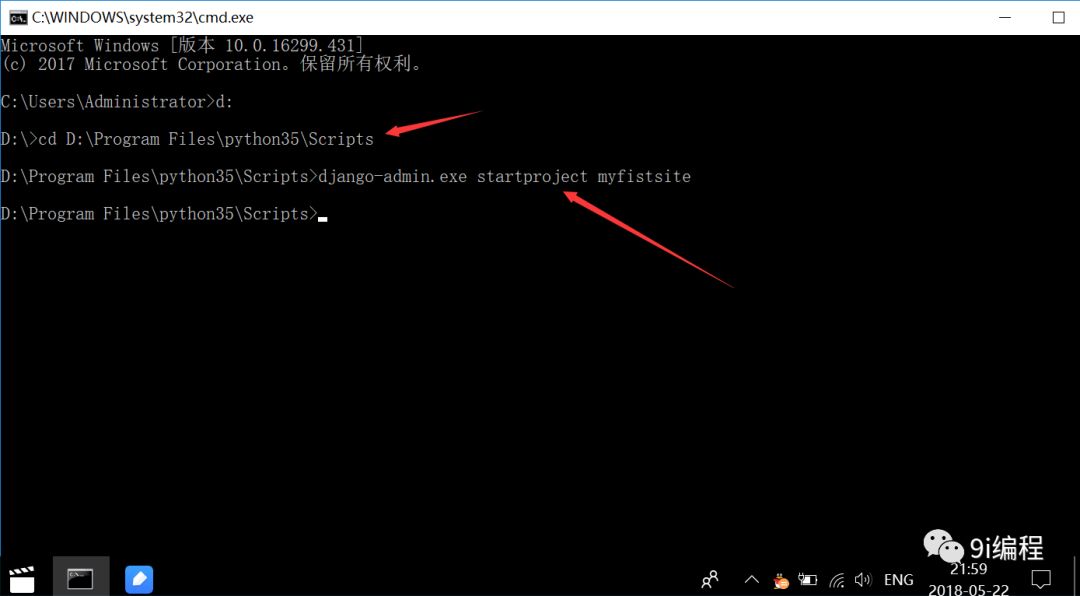The image size is (1080, 596).
Task: Switch the ENG input language indicator
Action: (x=898, y=579)
